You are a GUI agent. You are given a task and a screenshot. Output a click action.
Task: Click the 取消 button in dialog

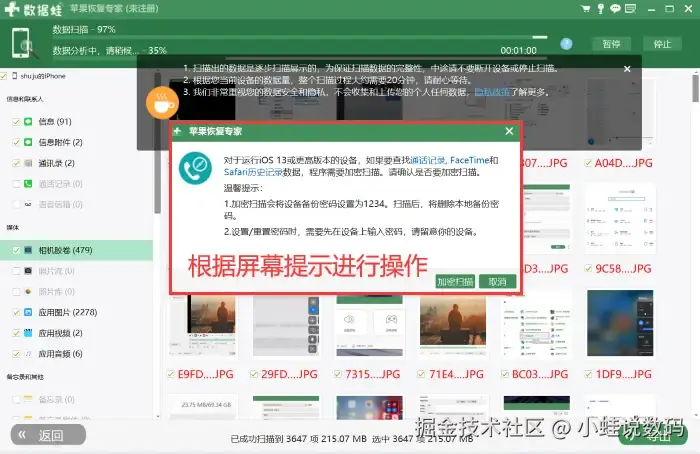pos(497,282)
